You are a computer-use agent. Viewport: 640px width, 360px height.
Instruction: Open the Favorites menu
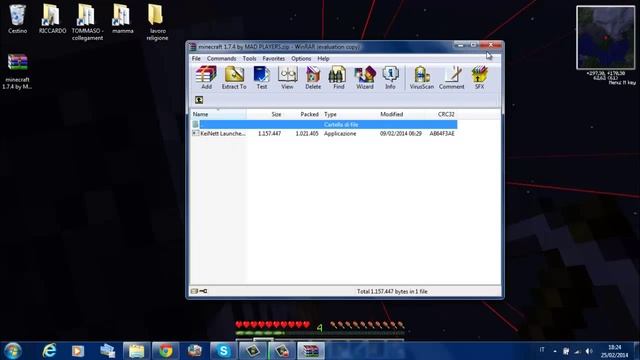point(273,59)
